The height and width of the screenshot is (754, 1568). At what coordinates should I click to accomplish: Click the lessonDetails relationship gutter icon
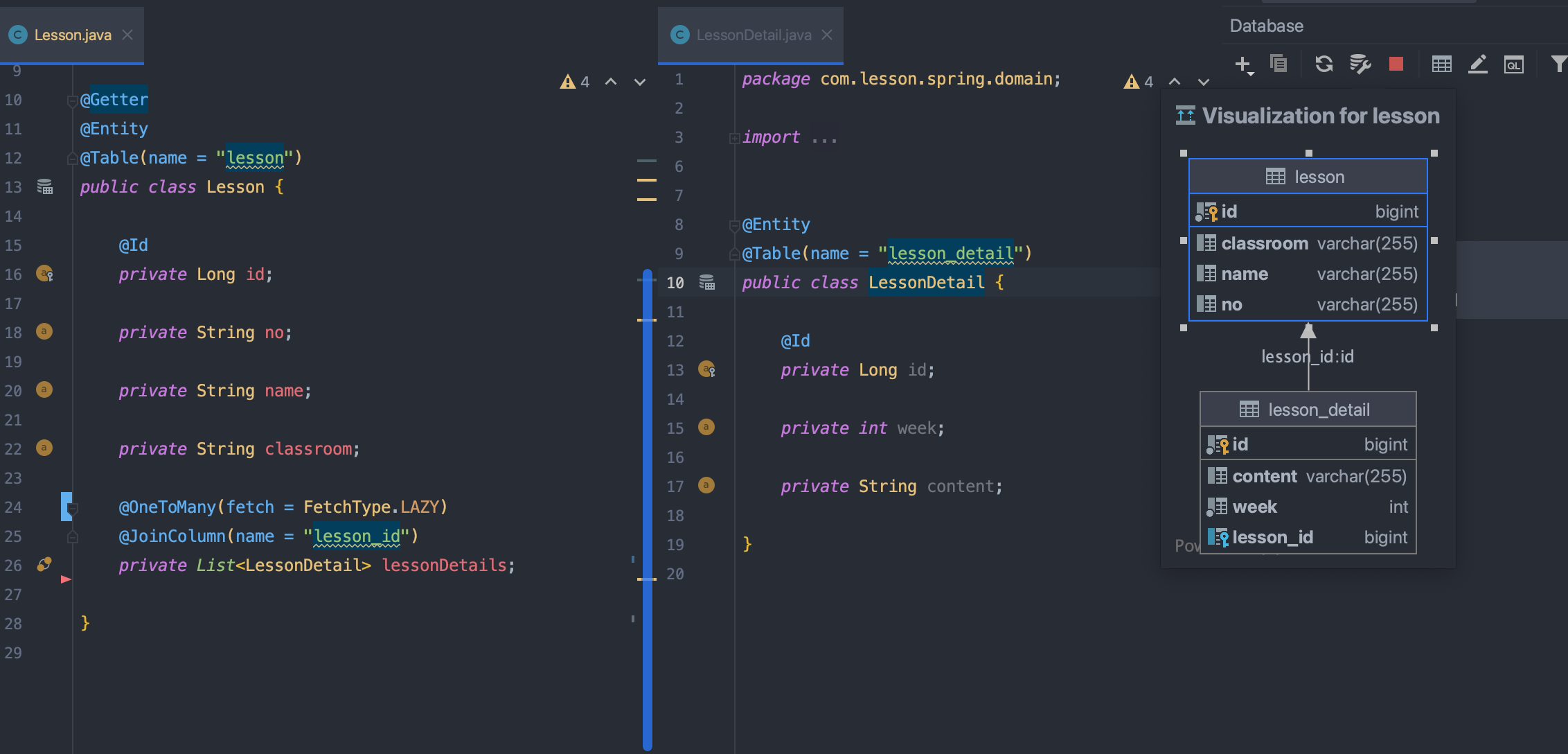click(x=44, y=565)
